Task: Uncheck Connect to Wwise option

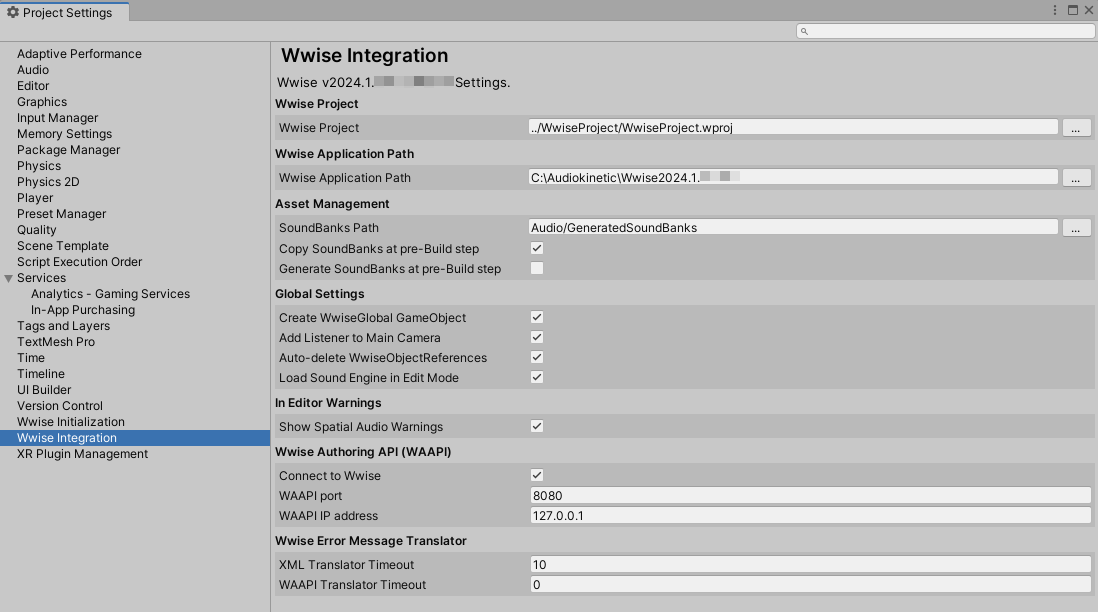Action: (537, 475)
